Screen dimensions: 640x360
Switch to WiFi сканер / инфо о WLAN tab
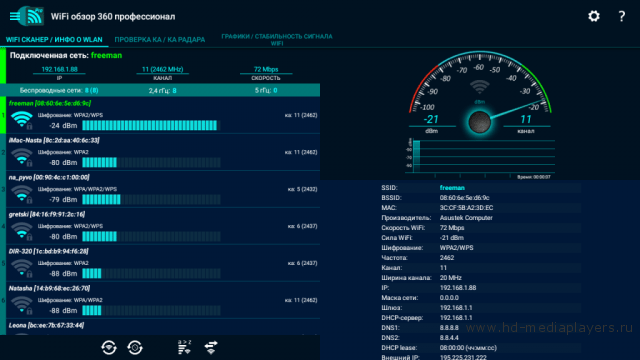tap(54, 40)
